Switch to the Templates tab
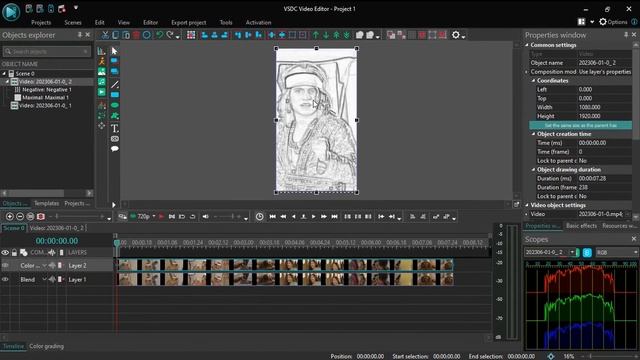Screen dimensions: 640x360 click(x=46, y=203)
